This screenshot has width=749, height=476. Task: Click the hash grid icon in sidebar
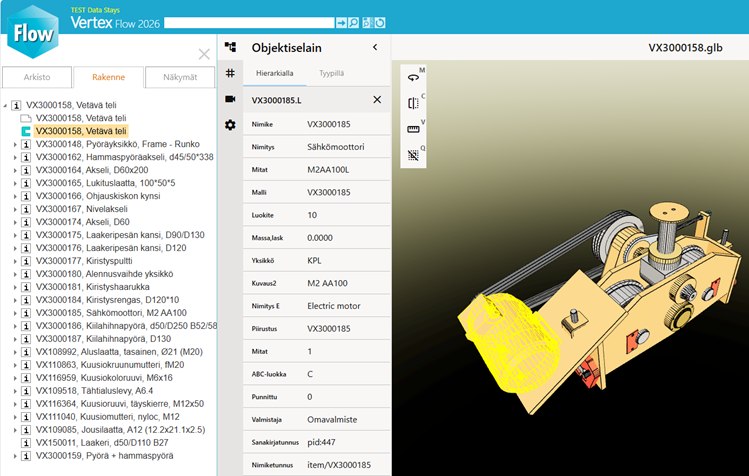(x=230, y=73)
